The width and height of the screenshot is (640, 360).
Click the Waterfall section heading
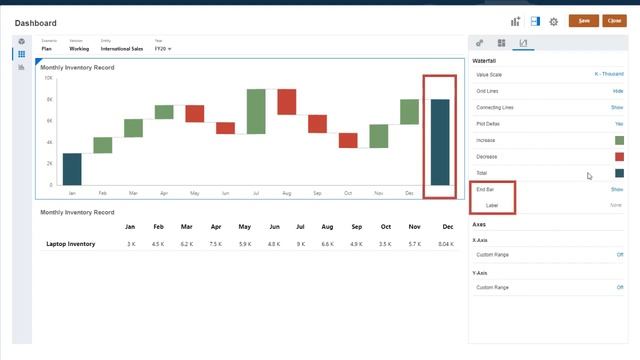484,61
